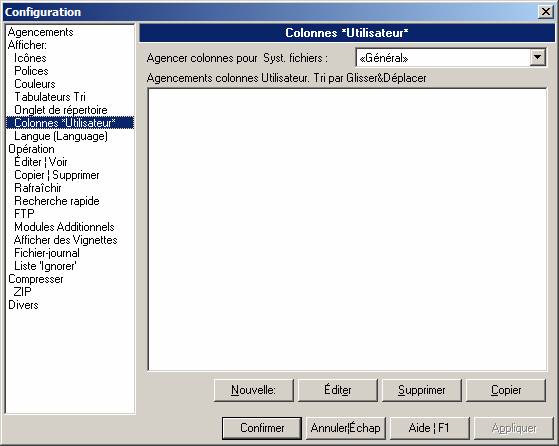Screen dimensions: 559x446
Task: Open the Syst. fichiers «Général» dropdown arrow
Action: pos(538,57)
